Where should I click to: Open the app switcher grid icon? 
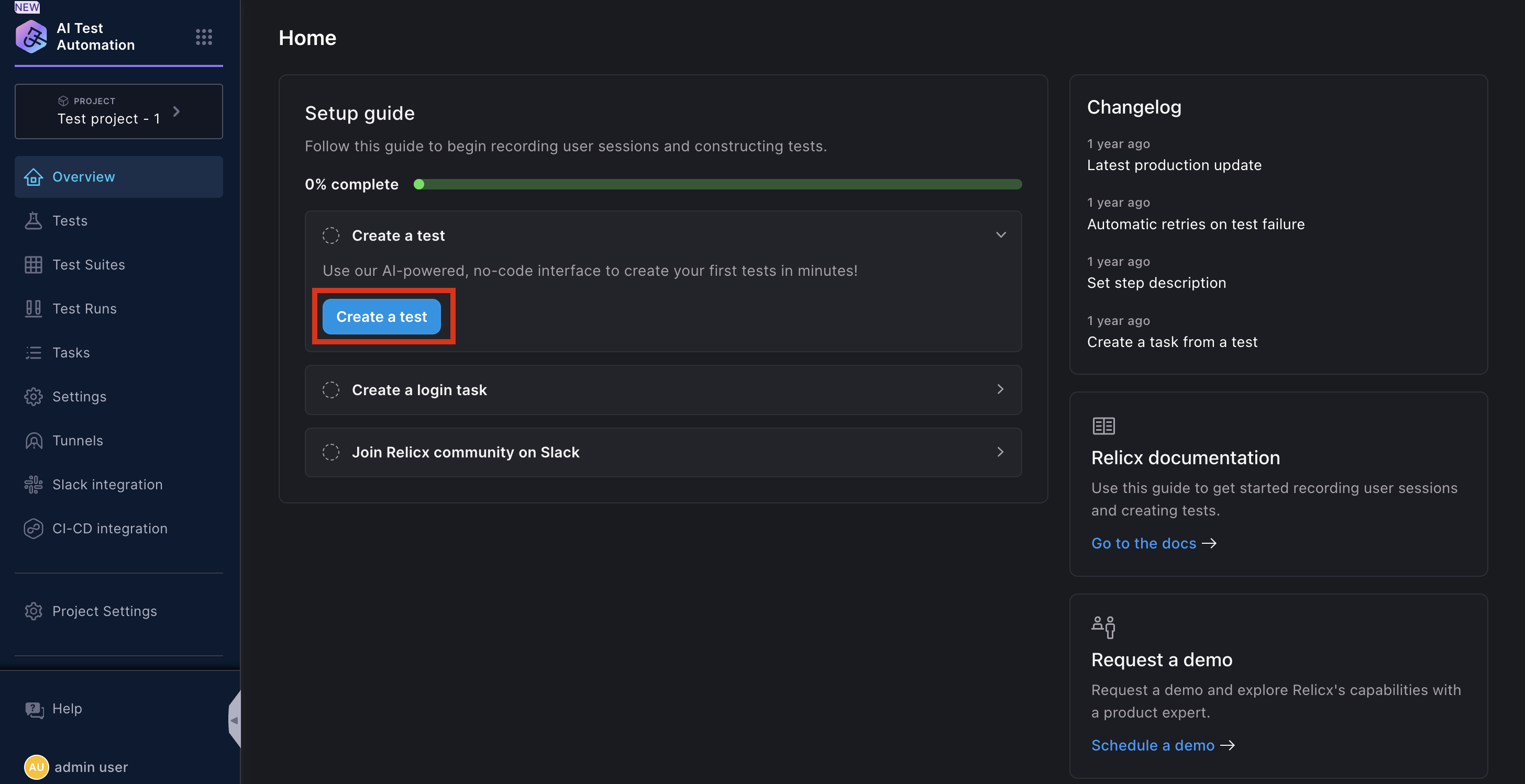(204, 37)
